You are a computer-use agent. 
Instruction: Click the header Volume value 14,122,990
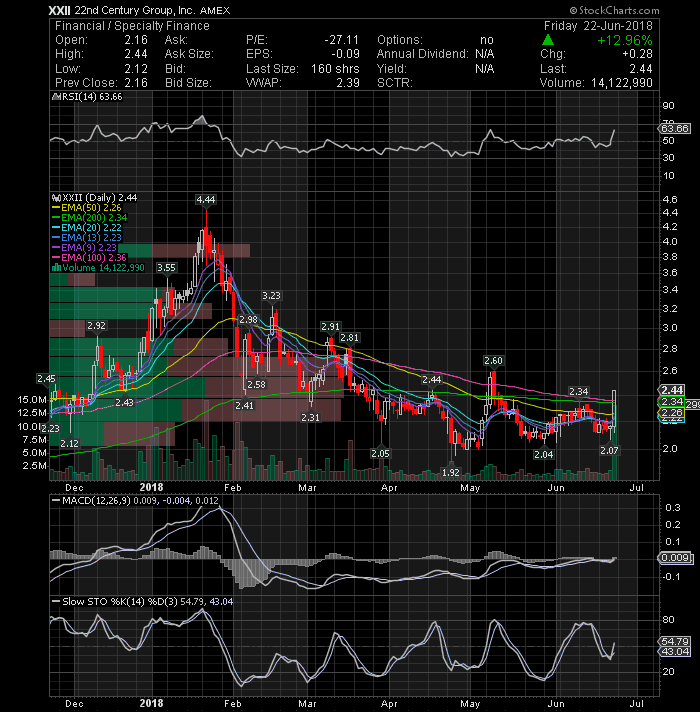(621, 83)
